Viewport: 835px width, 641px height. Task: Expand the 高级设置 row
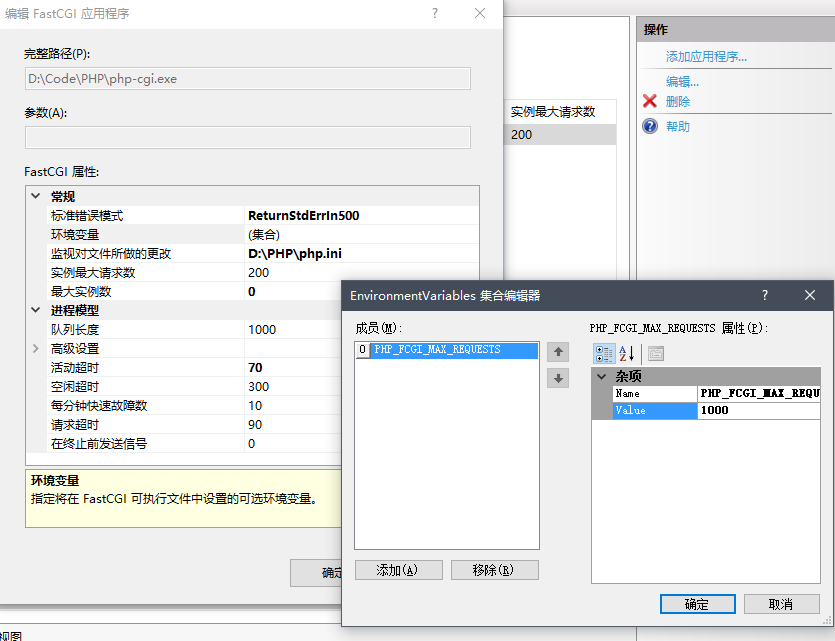click(36, 349)
